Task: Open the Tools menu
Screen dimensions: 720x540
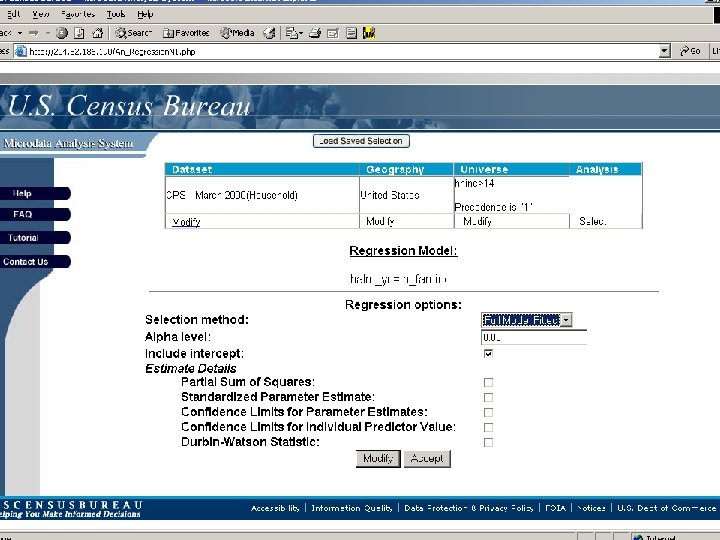Action: coord(116,14)
